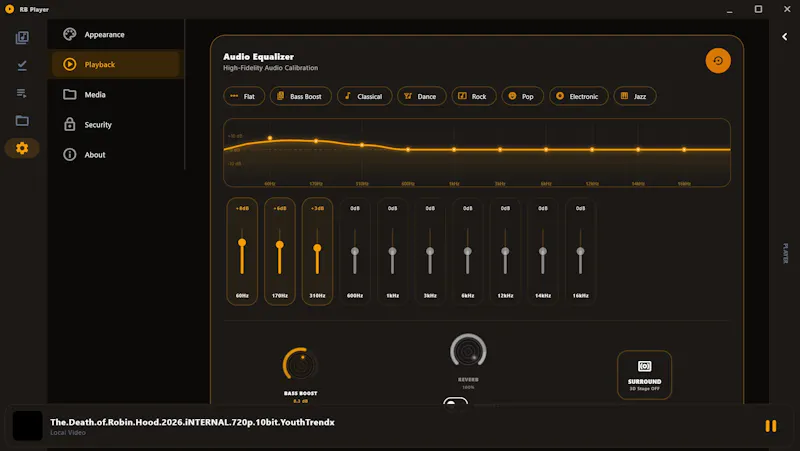This screenshot has height=451, width=800.
Task: Open the Security settings section
Action: pyautogui.click(x=116, y=124)
